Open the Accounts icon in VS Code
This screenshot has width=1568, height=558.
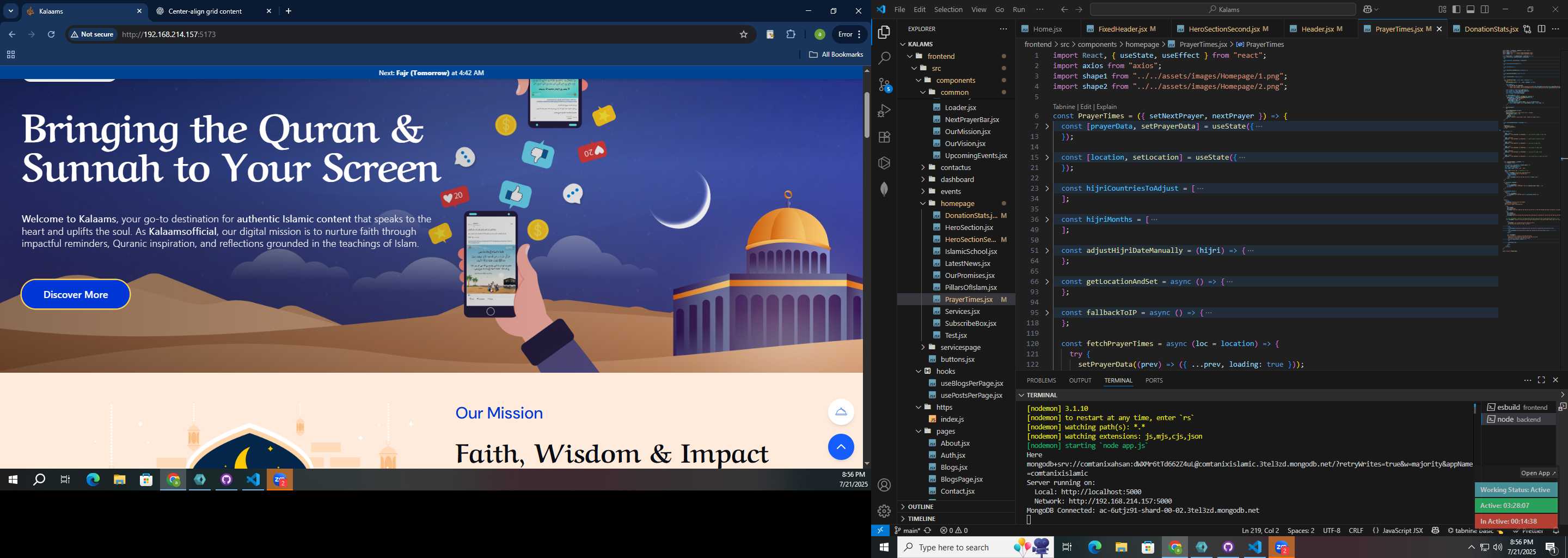(884, 485)
